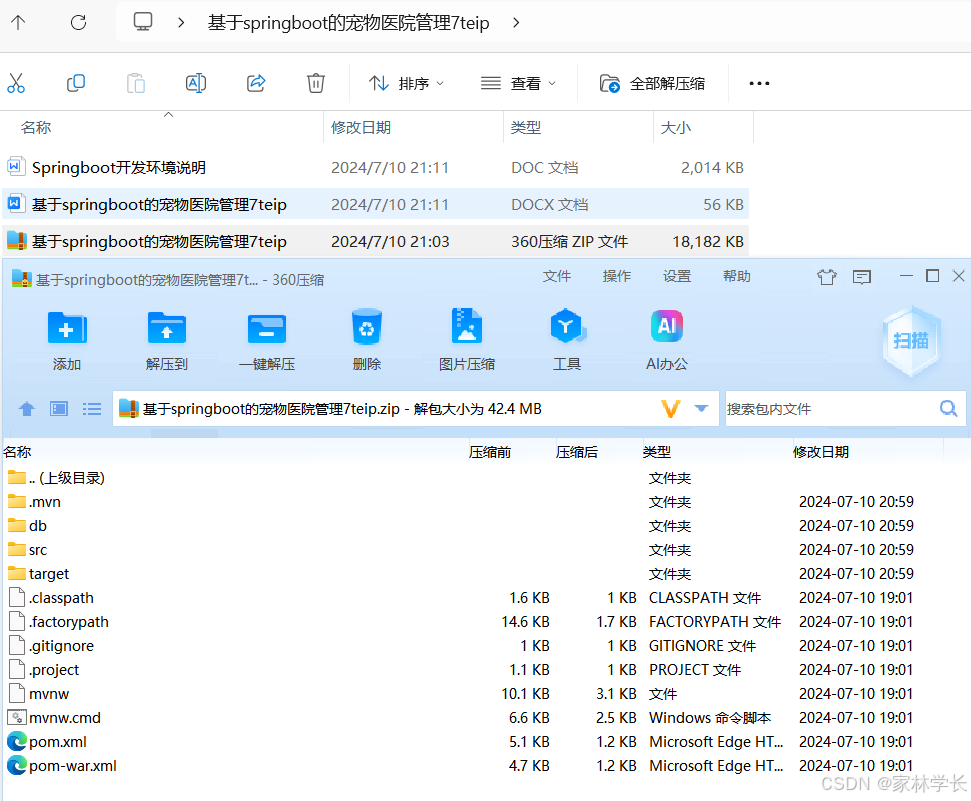This screenshot has width=971, height=801.
Task: Click the 扫描 scan hexagon button
Action: [911, 341]
